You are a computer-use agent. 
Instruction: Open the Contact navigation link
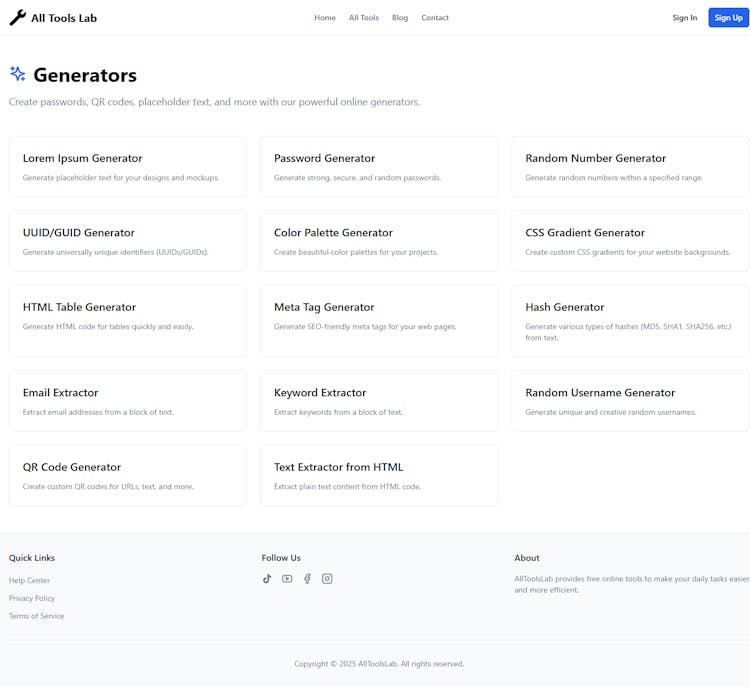click(435, 17)
